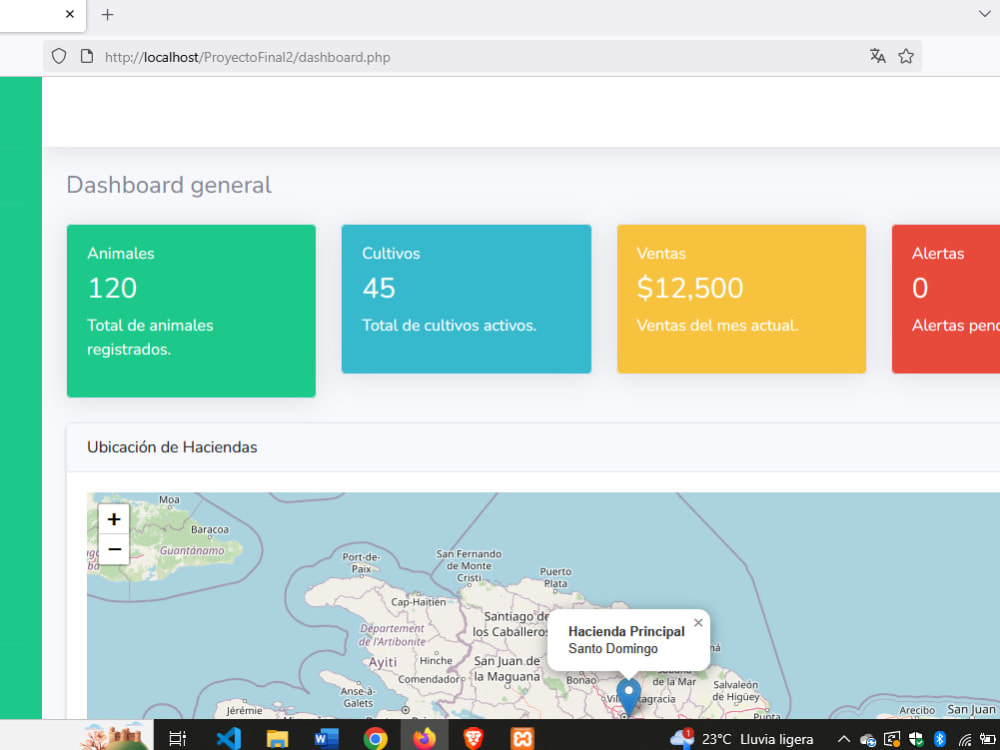1000x750 pixels.
Task: Expand the list all tabs chevron
Action: click(x=984, y=13)
